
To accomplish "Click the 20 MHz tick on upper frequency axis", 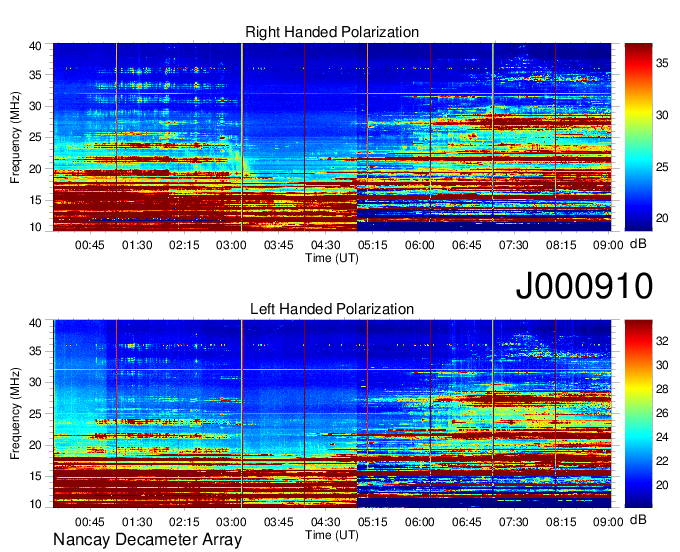I will click(36, 169).
